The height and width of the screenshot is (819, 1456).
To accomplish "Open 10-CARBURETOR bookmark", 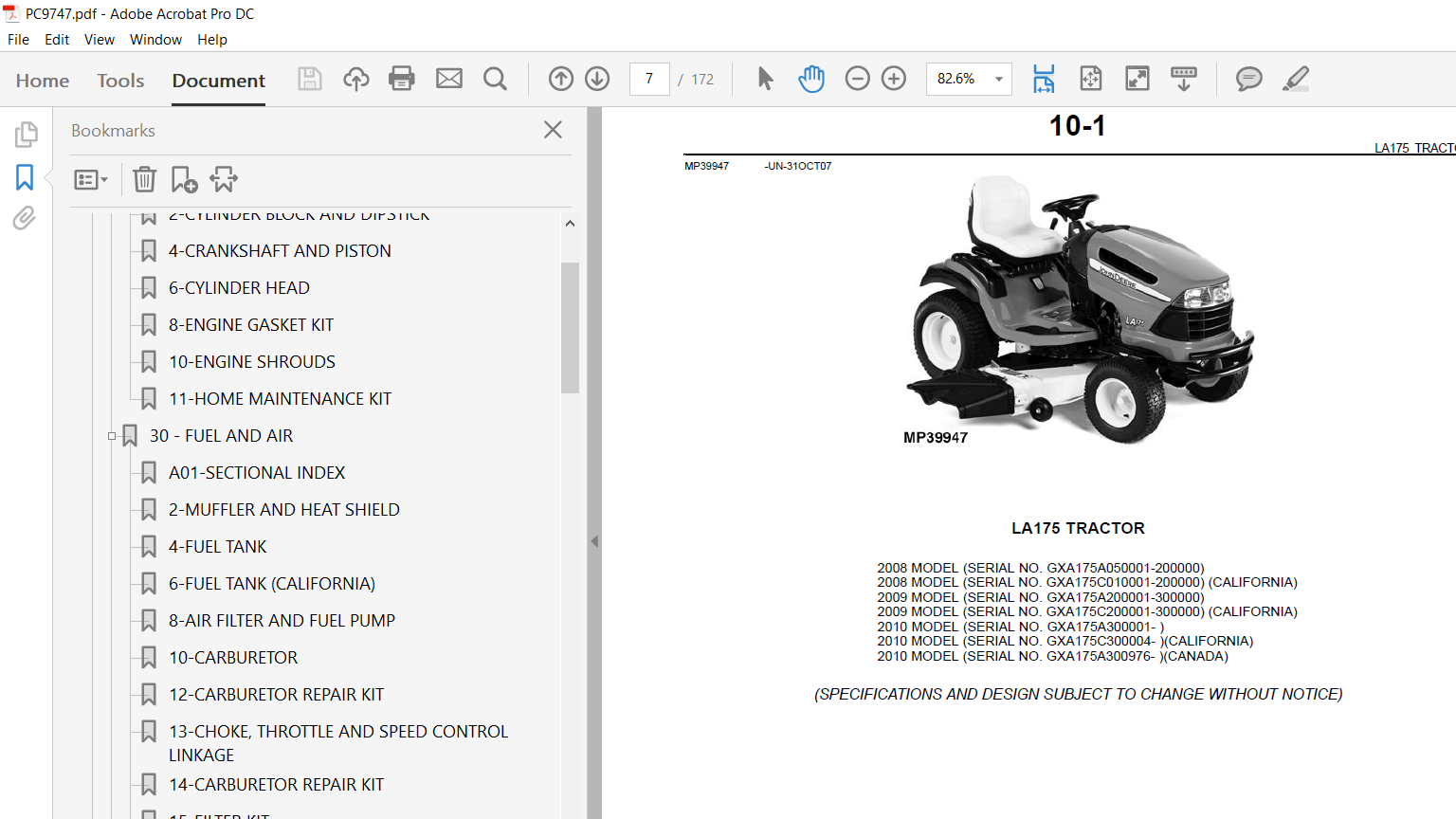I will click(x=233, y=658).
